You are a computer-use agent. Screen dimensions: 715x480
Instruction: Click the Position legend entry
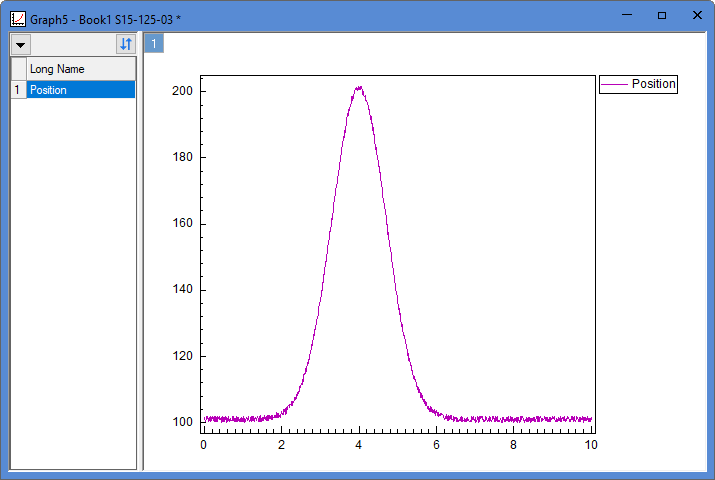[638, 84]
